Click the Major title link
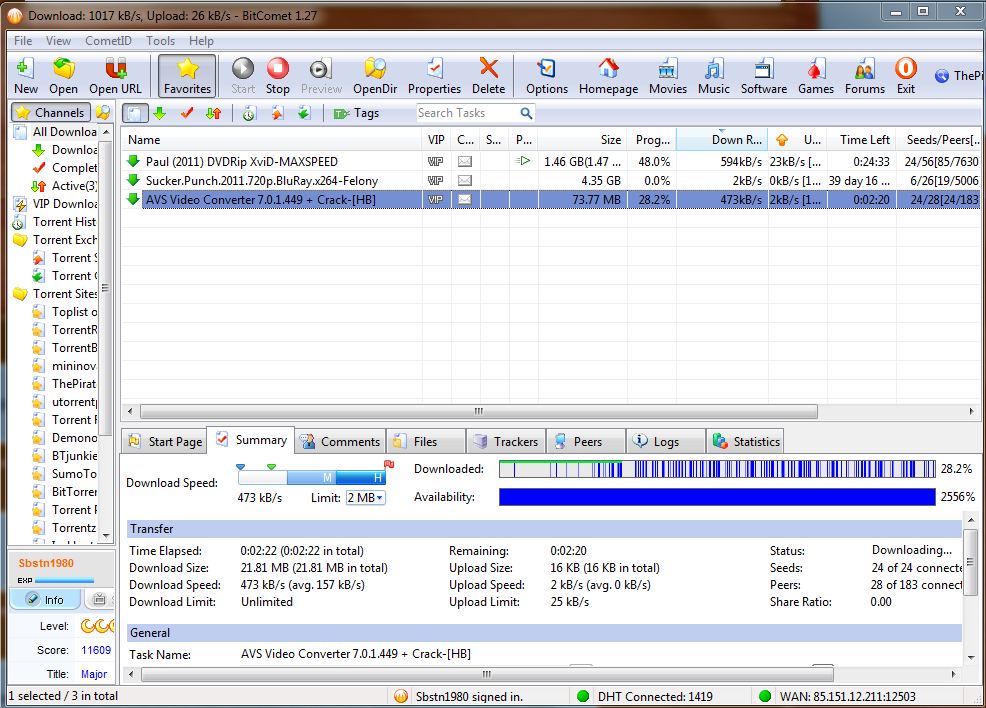Viewport: 986px width, 708px height. [x=94, y=674]
